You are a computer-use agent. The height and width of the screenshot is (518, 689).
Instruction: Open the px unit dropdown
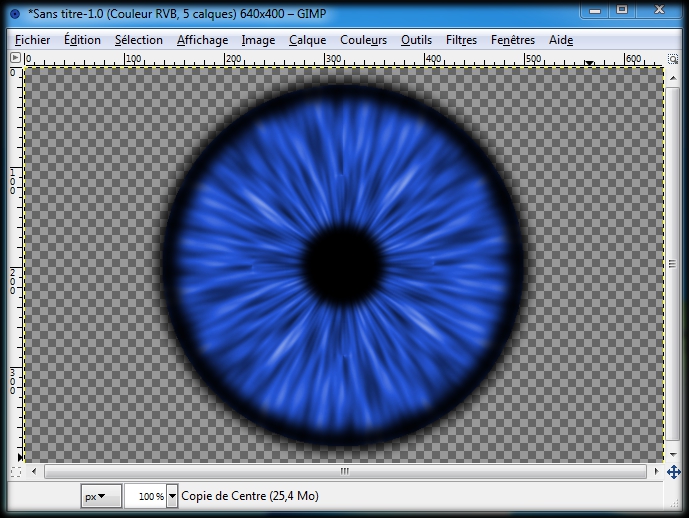101,496
